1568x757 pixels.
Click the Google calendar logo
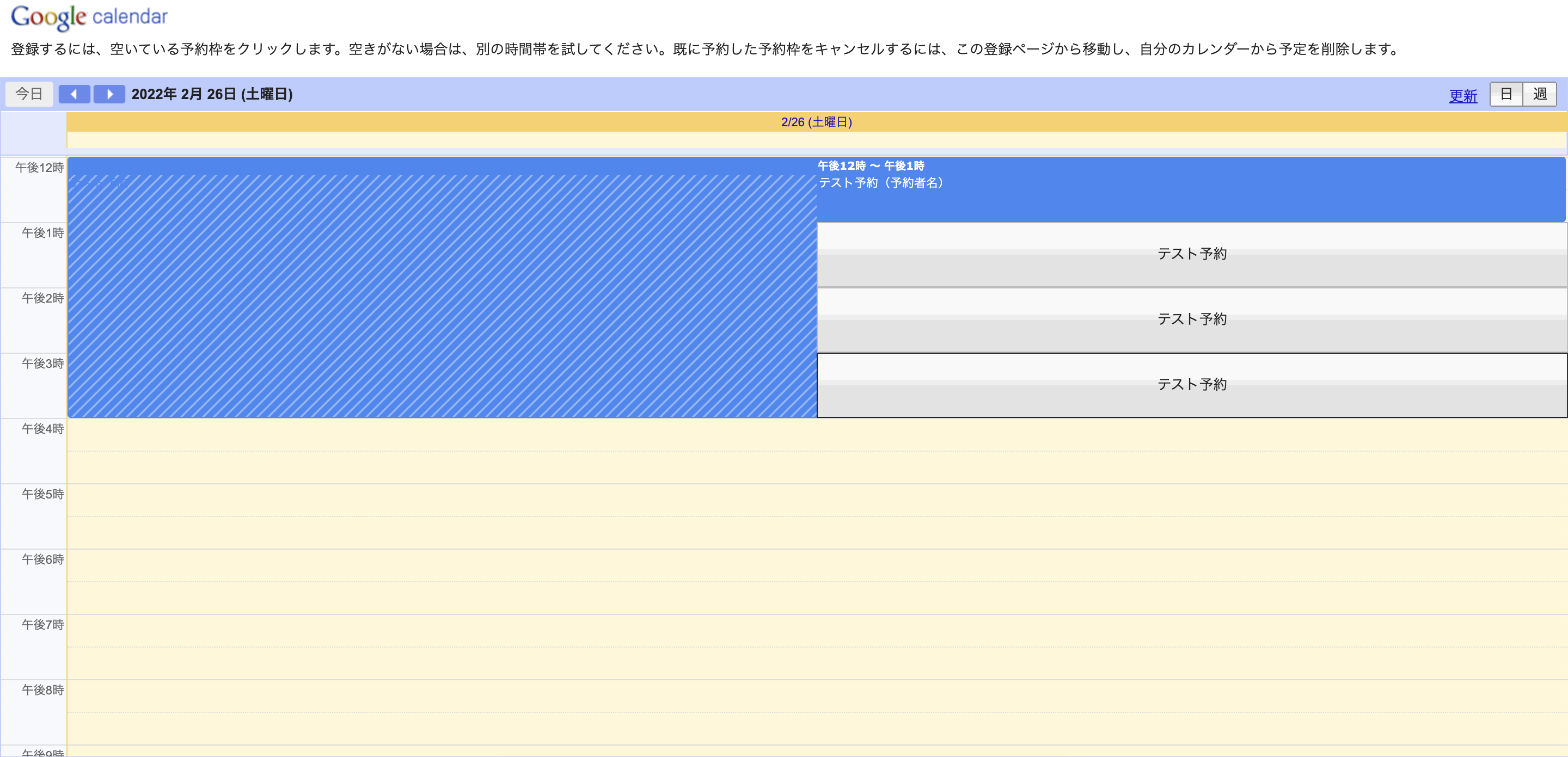(x=88, y=16)
